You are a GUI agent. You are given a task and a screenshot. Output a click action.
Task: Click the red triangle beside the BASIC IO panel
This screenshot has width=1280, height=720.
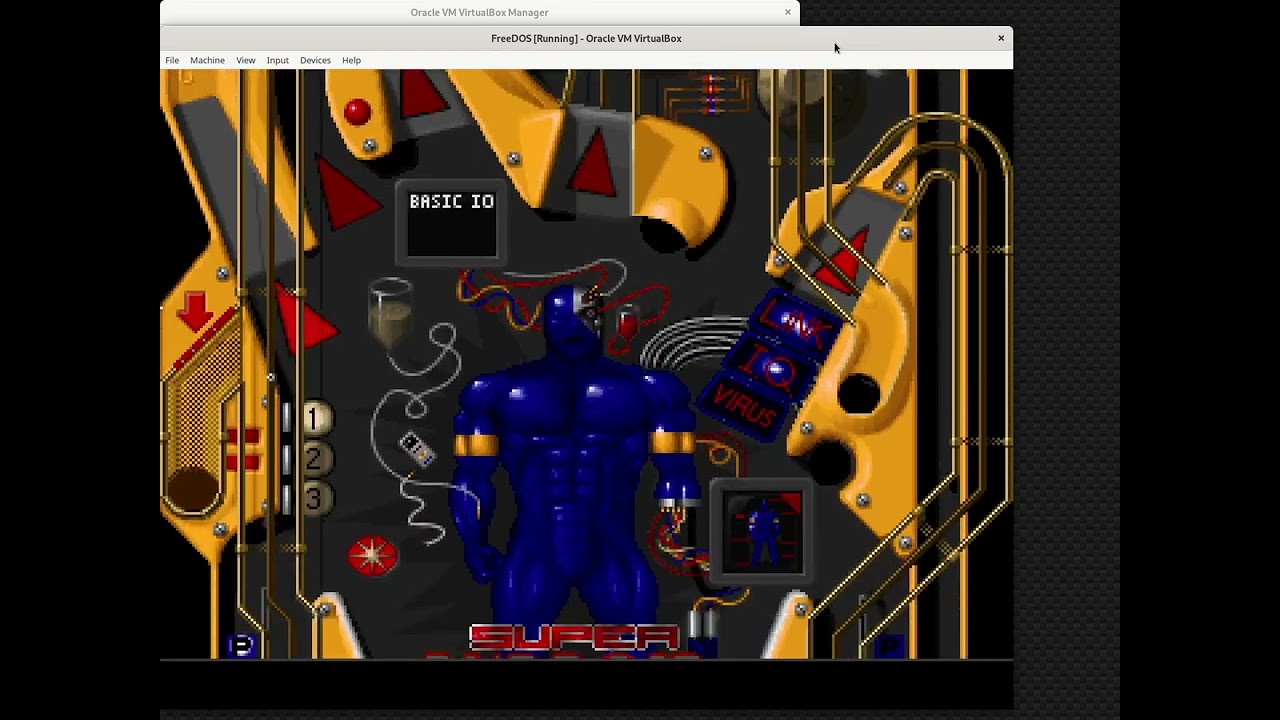tap(347, 194)
